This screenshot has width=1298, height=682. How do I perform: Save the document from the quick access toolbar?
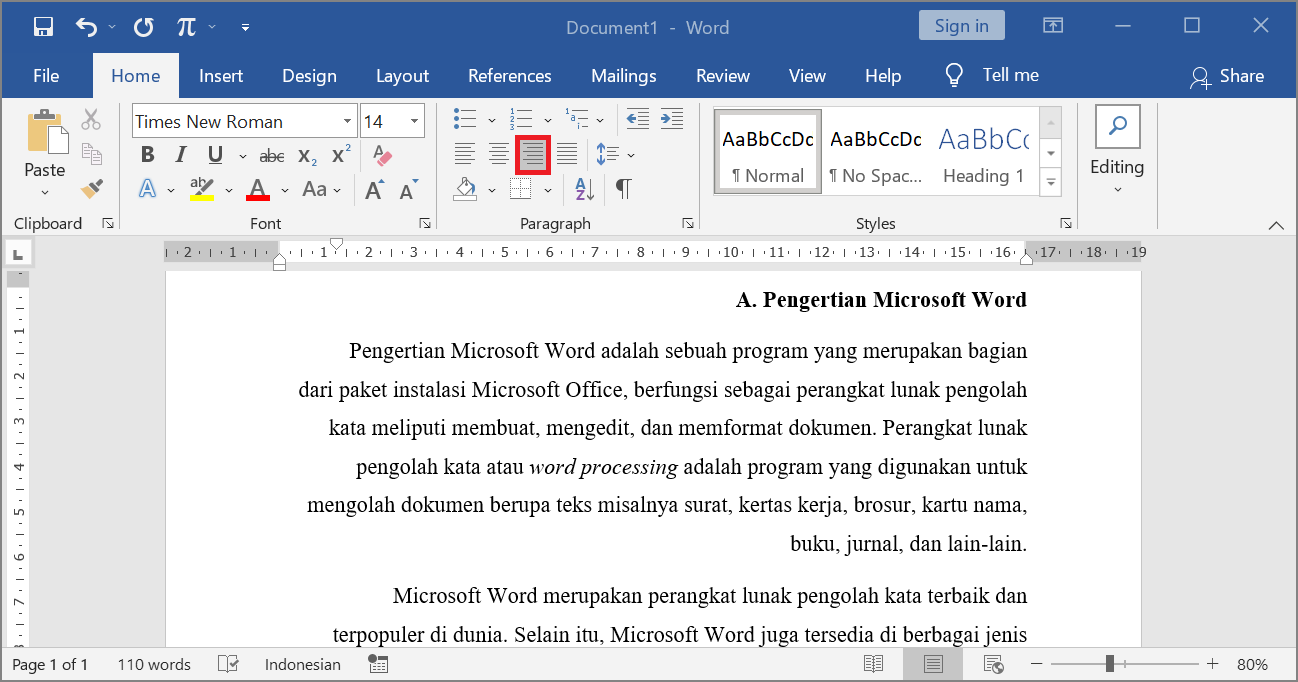pyautogui.click(x=43, y=27)
